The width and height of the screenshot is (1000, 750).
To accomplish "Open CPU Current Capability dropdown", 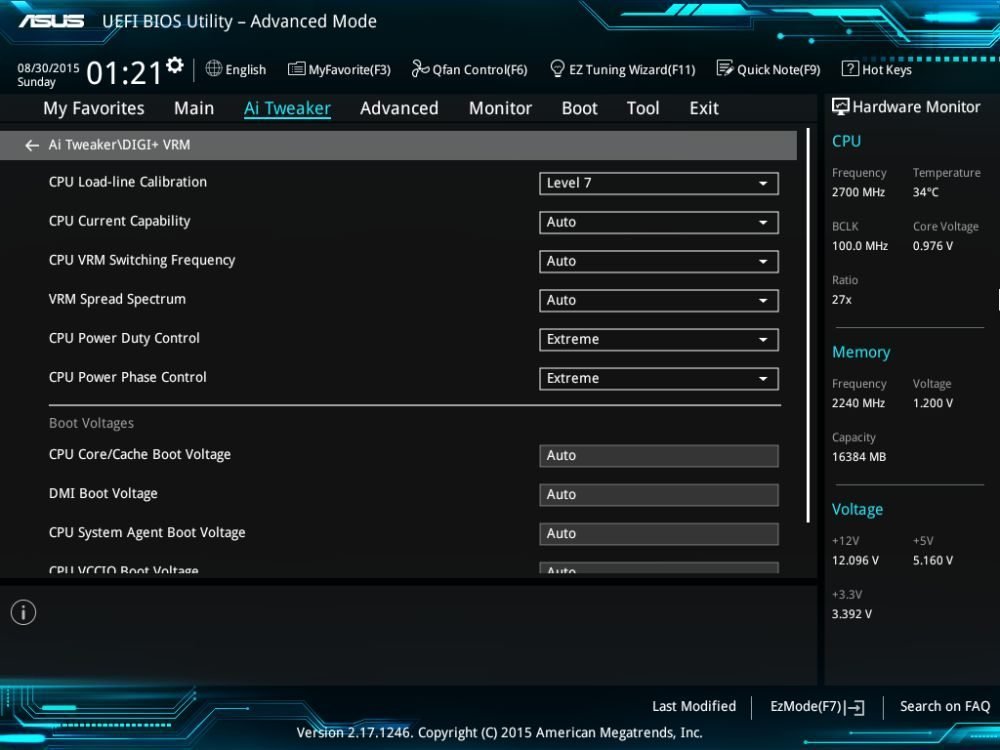I will (x=658, y=223).
